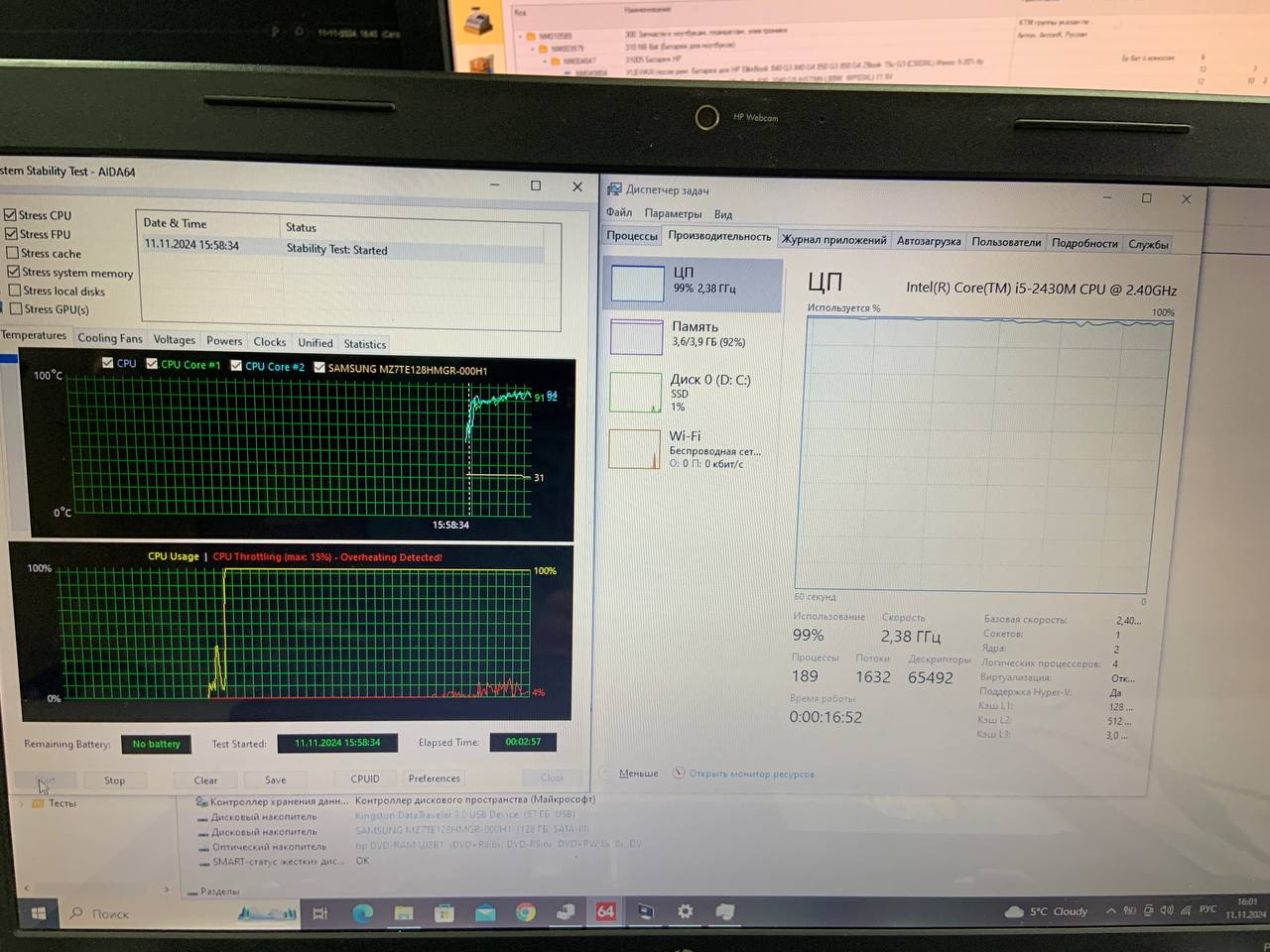Select the SMART-статус жестких дисков row
Screen dimensions: 1270x952
tap(283, 861)
